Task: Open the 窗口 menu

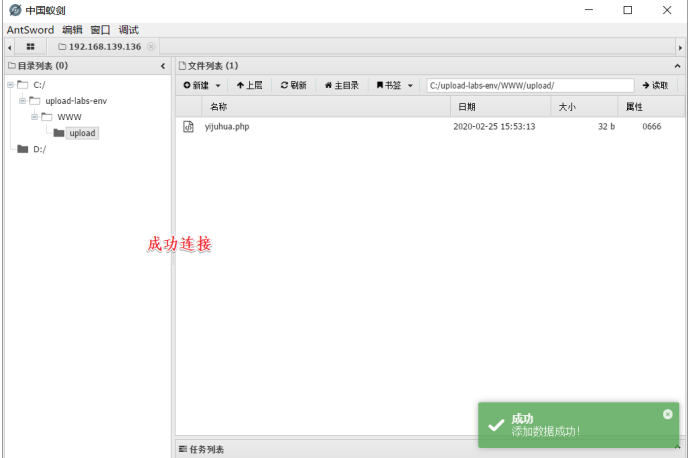Action: tap(100, 30)
